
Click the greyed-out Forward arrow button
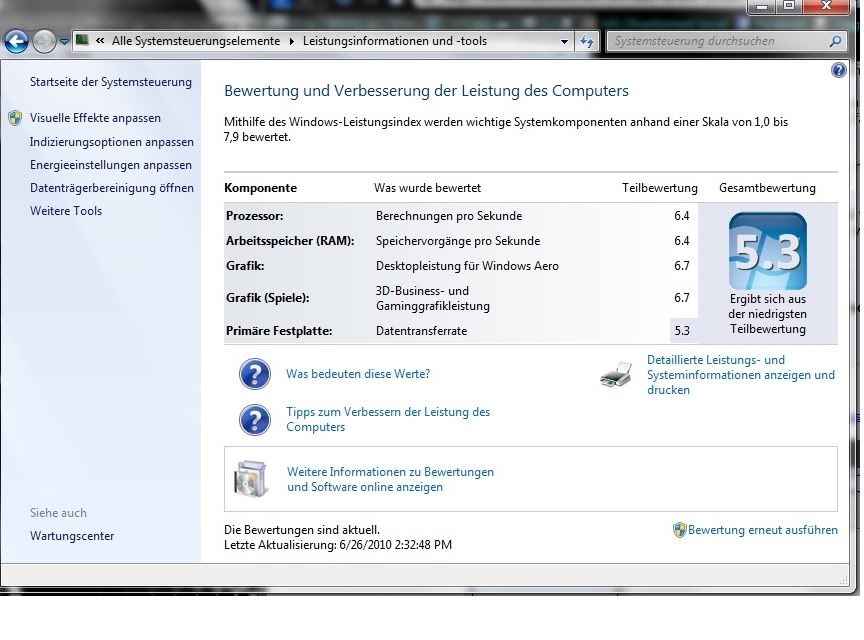[44, 41]
